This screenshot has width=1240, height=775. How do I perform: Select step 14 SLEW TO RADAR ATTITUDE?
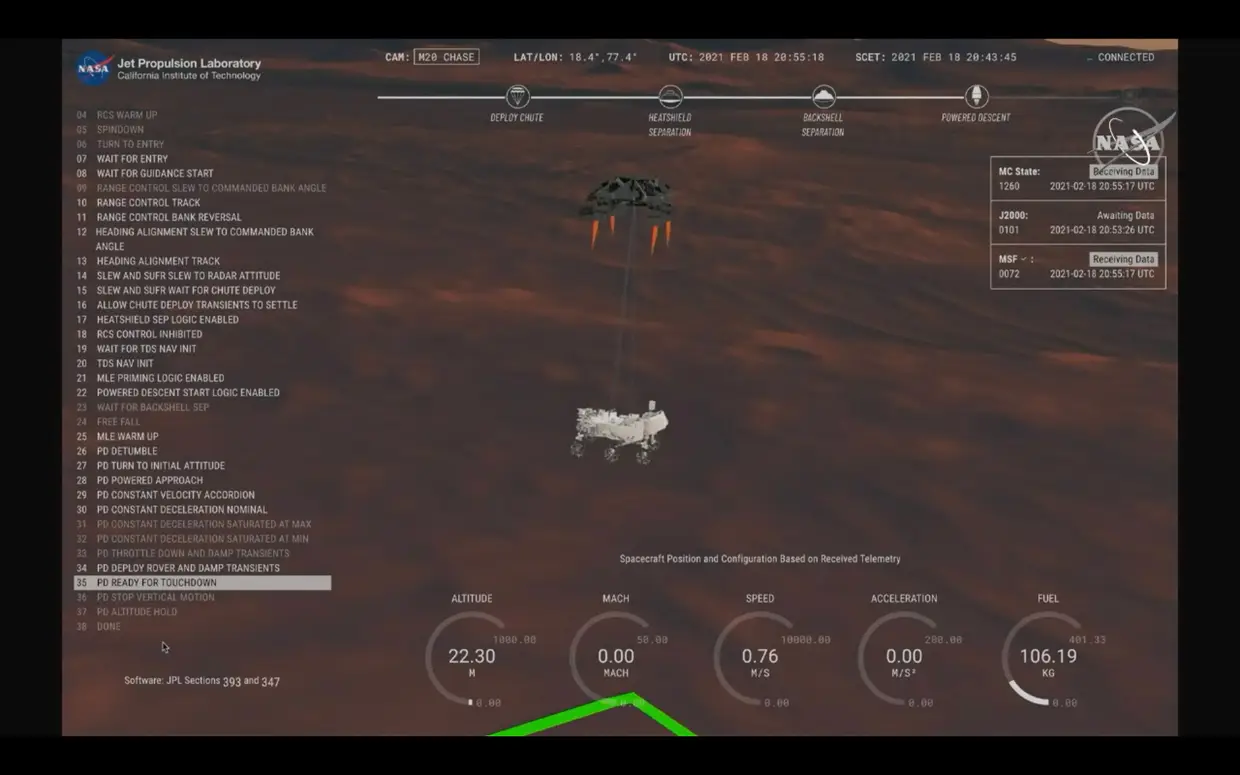pyautogui.click(x=178, y=276)
